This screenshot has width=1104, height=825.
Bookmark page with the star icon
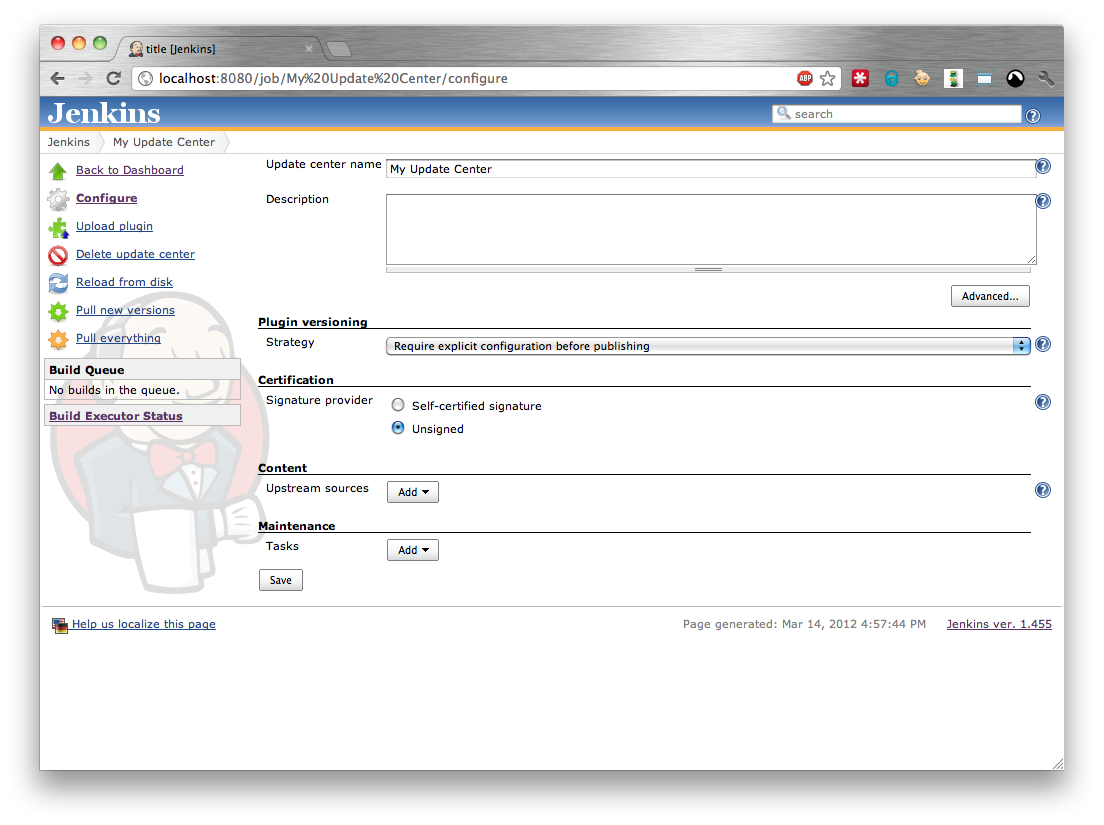point(827,78)
